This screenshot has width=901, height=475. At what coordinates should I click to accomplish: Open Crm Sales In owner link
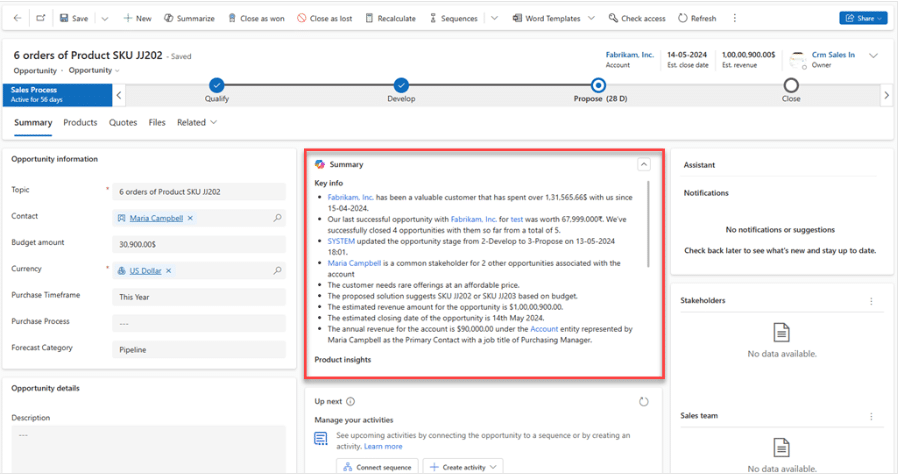click(x=833, y=55)
